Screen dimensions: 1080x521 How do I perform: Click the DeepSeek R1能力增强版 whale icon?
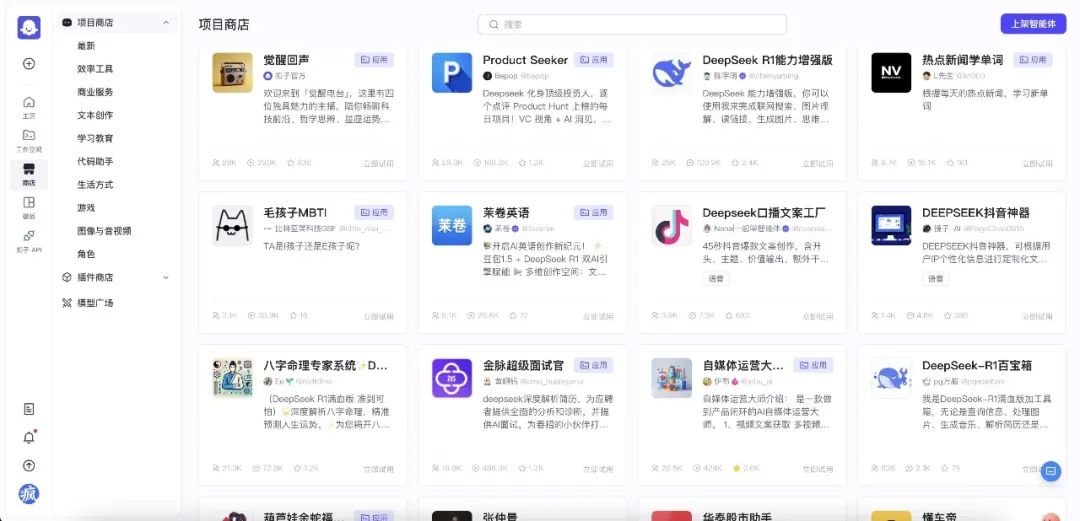[x=672, y=72]
